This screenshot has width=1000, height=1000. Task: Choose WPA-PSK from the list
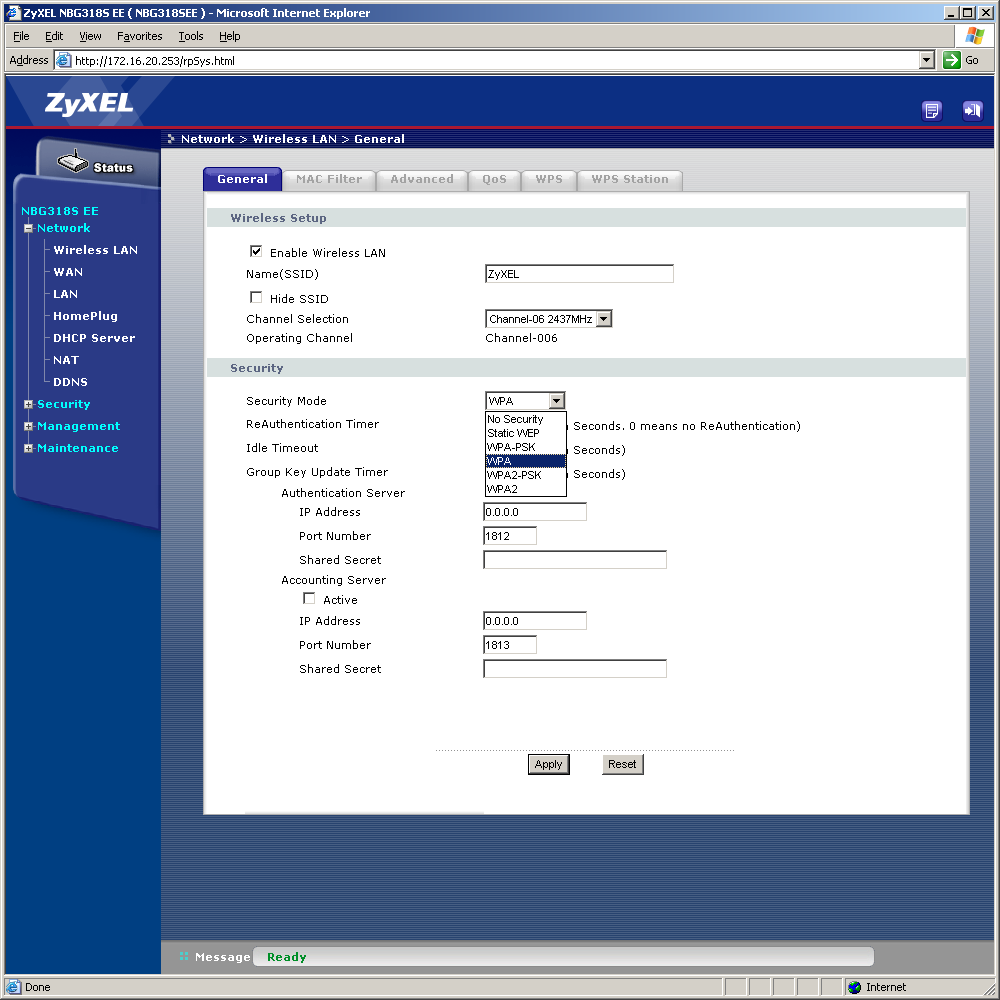[526, 447]
